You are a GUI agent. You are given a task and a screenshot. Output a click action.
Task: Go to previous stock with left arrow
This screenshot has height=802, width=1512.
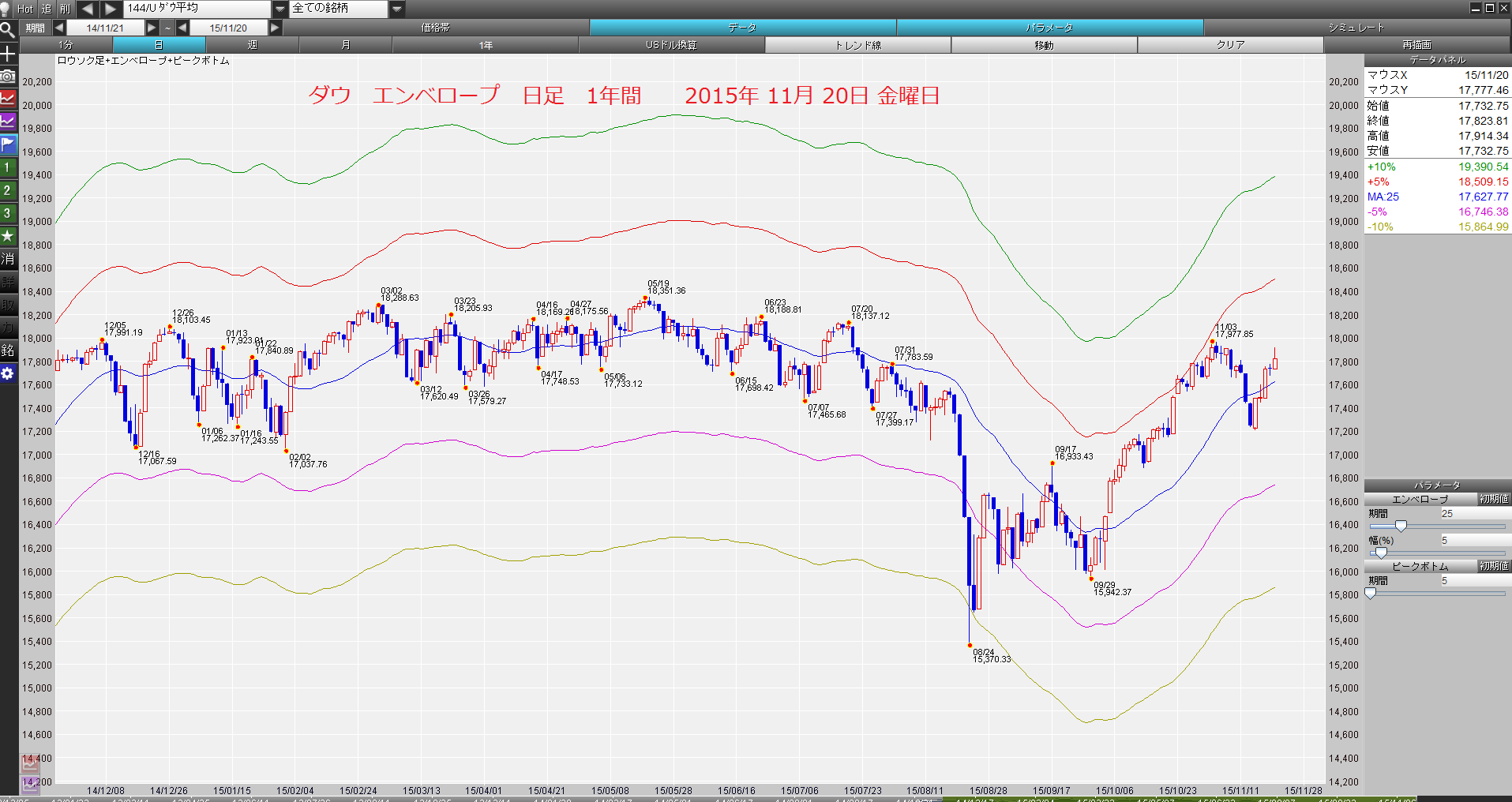(x=88, y=9)
